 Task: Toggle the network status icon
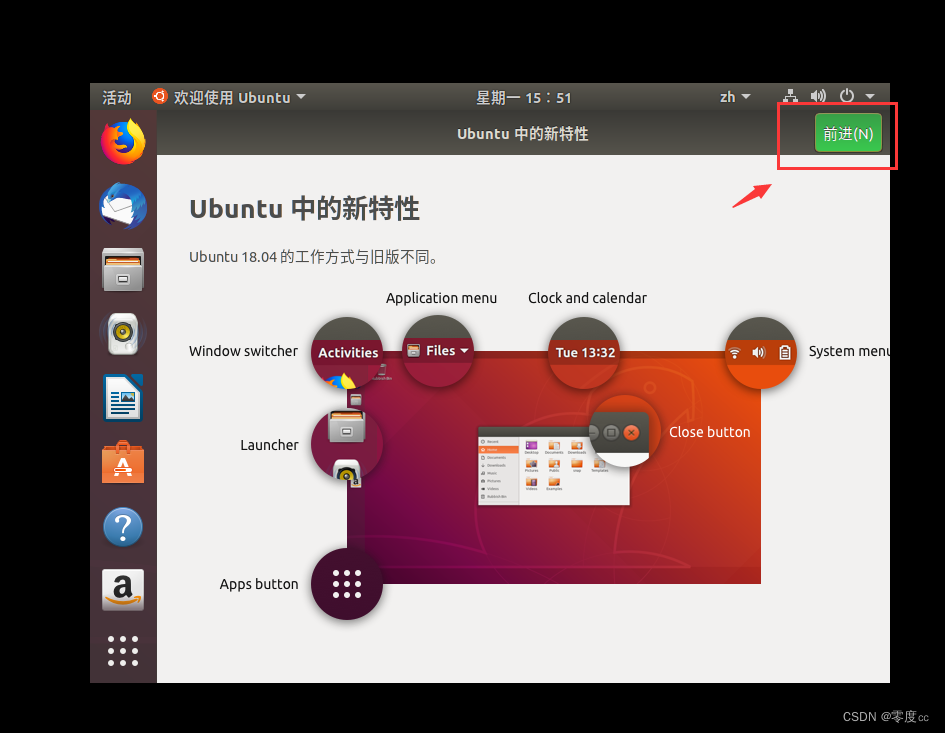[x=790, y=95]
